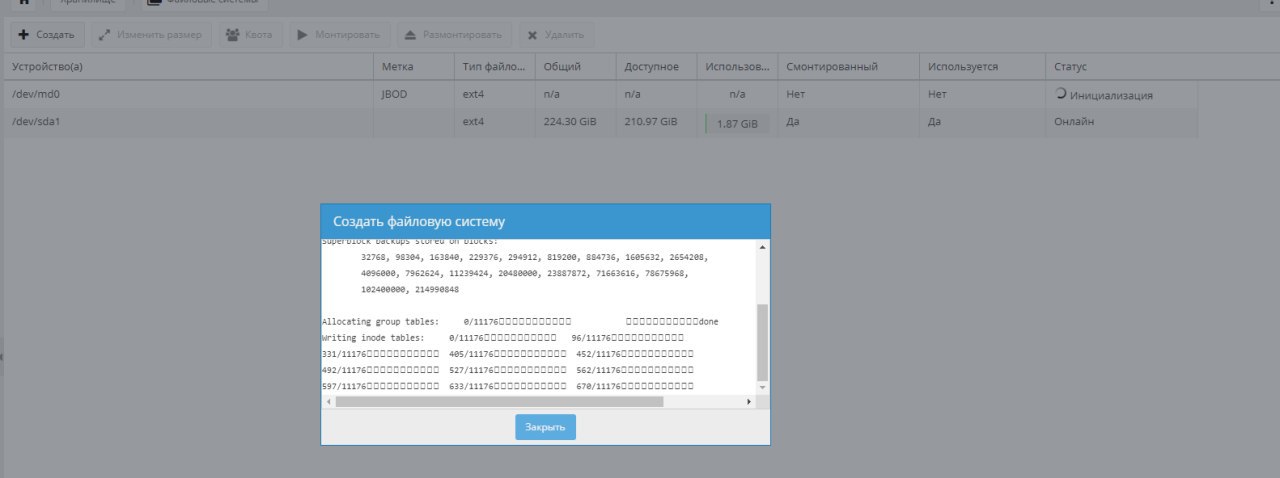Click the Изменить размер toolbar button
Screen dimensions: 1280x478
coord(152,35)
